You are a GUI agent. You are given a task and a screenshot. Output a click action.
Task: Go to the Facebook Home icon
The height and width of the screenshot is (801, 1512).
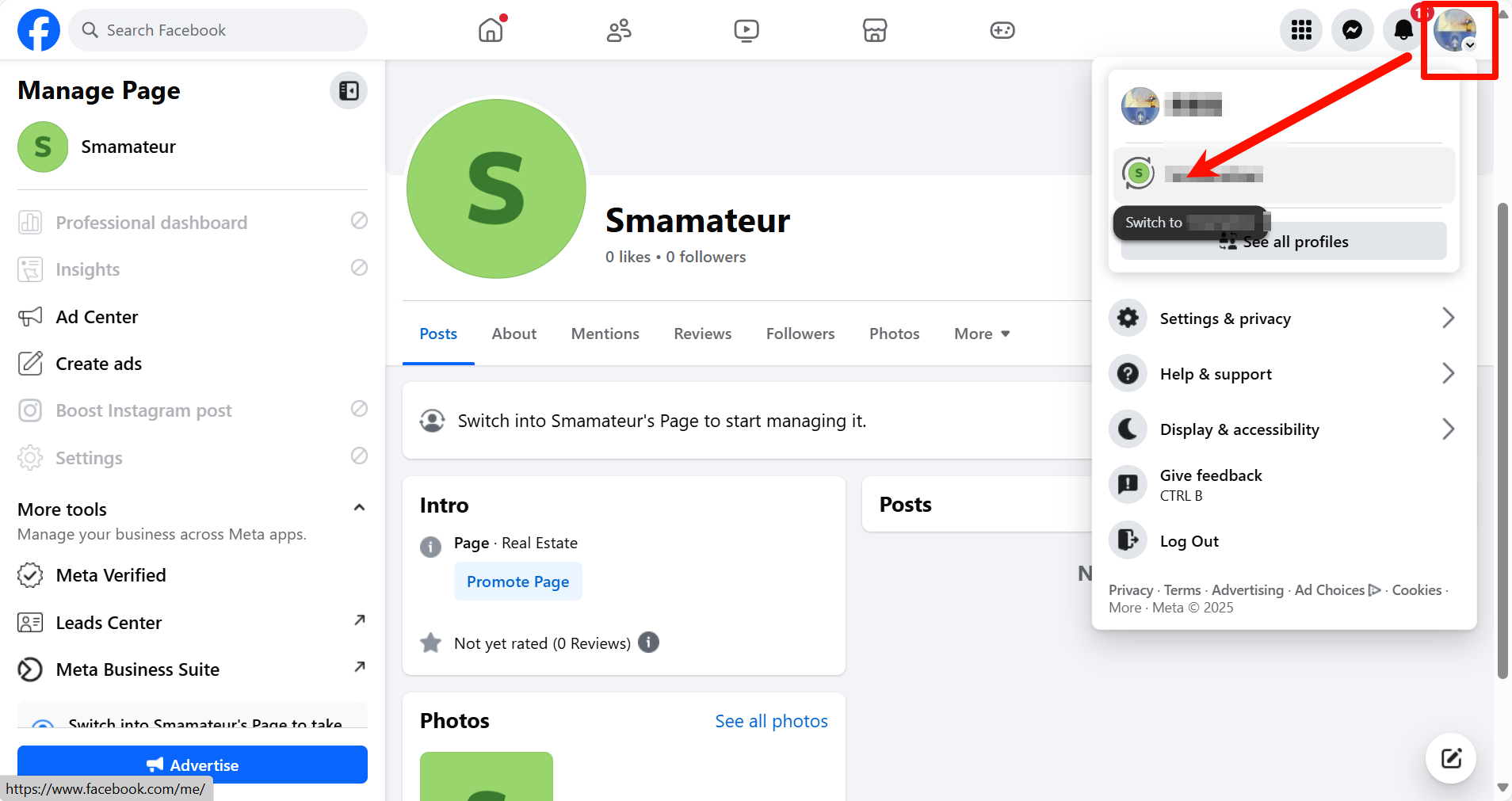[x=491, y=30]
